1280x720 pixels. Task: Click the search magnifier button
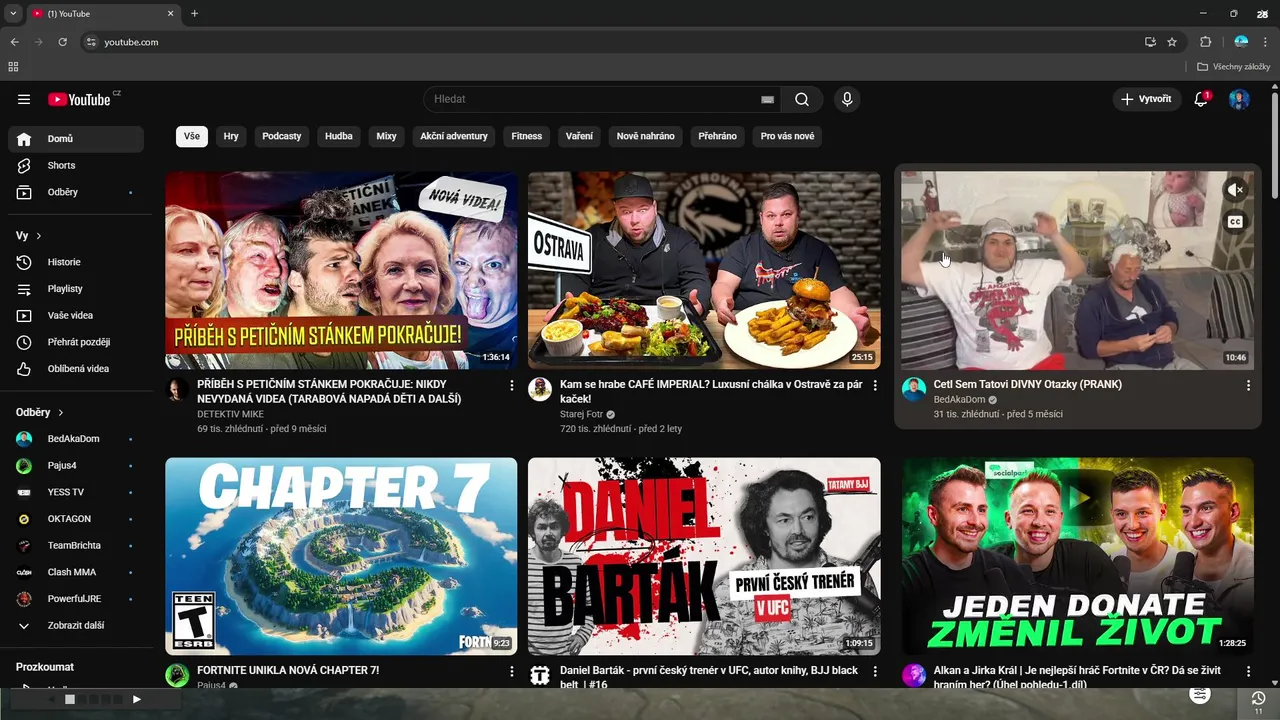point(802,99)
